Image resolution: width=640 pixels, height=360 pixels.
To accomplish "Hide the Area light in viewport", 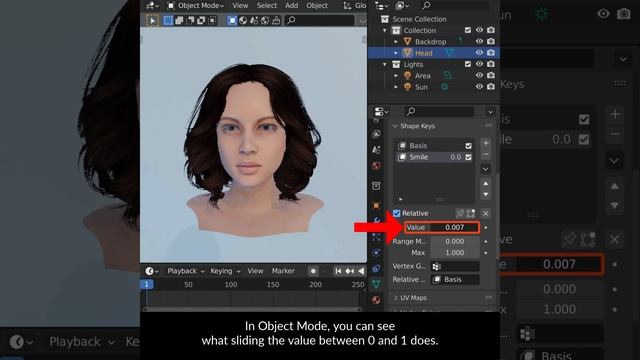I will pos(479,76).
